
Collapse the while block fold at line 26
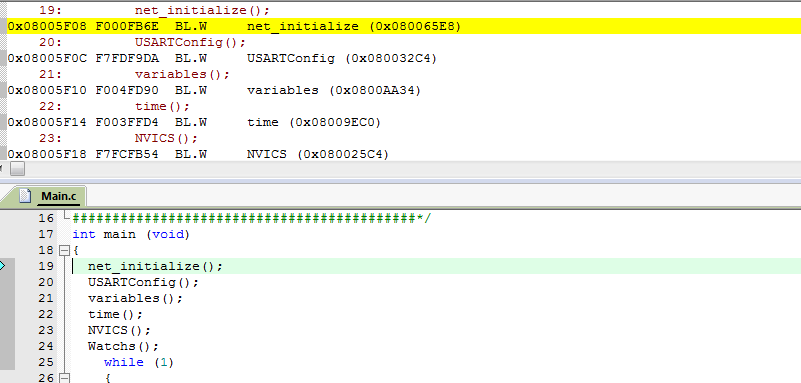[64, 378]
